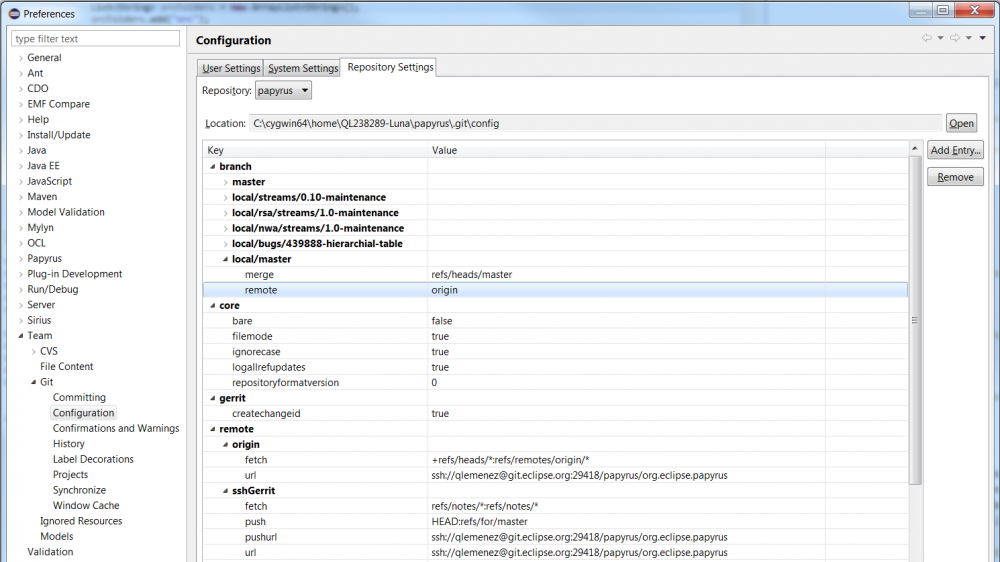Click the Remove button
Viewport: 1000px width, 562px height.
[955, 177]
